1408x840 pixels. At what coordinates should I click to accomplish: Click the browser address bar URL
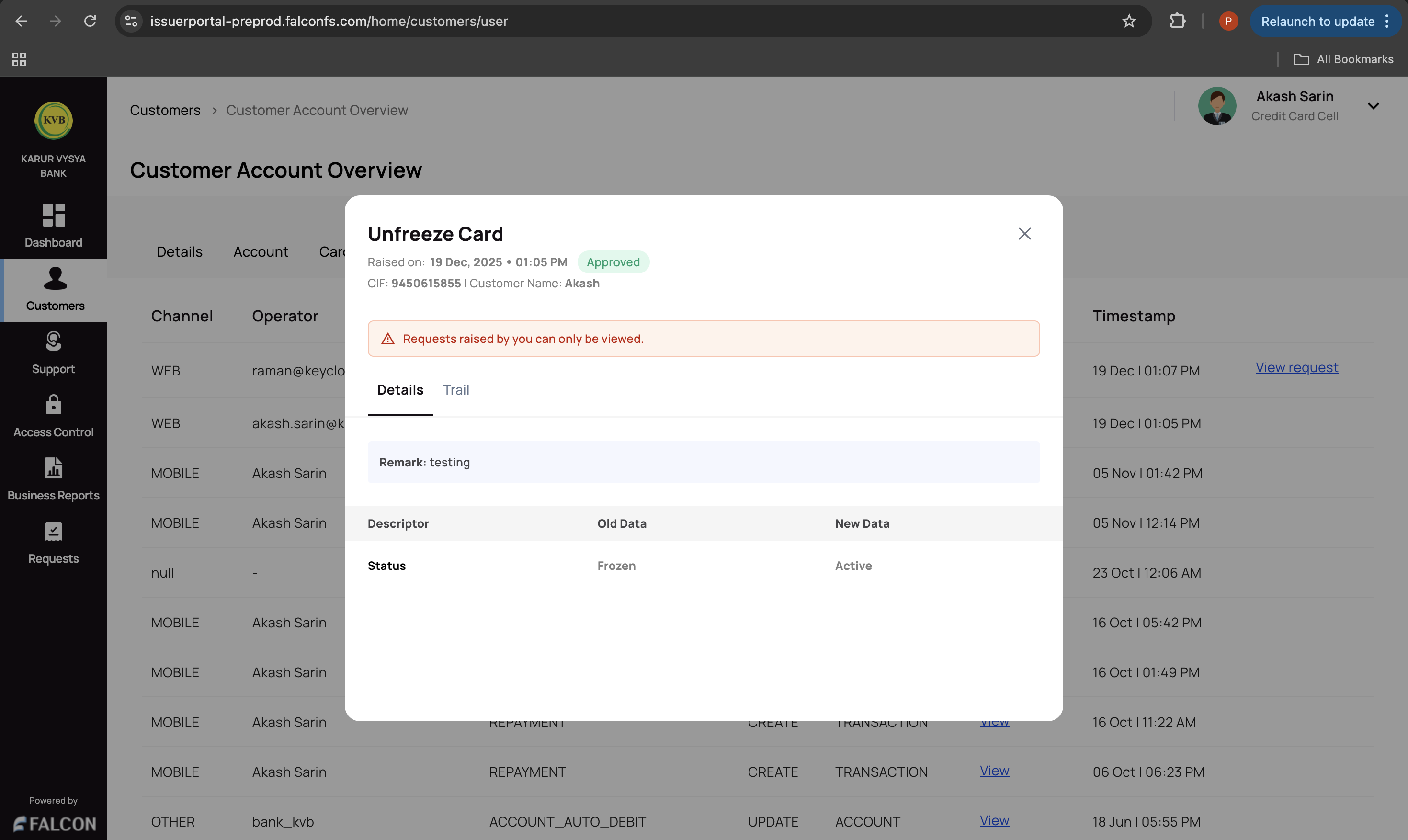coord(328,22)
